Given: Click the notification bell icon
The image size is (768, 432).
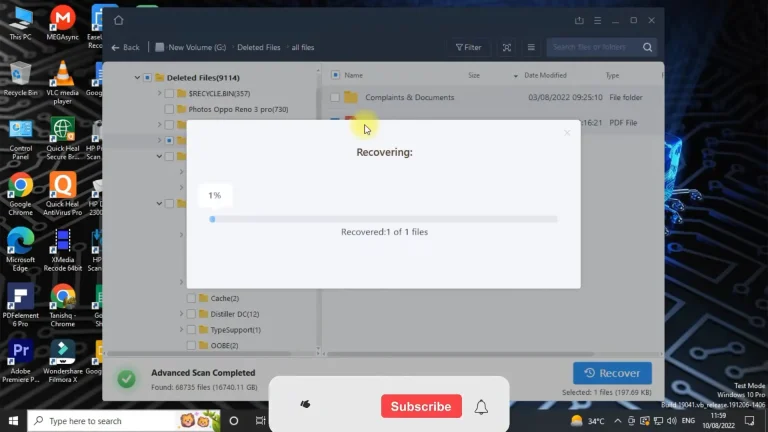Looking at the screenshot, I should 481,407.
